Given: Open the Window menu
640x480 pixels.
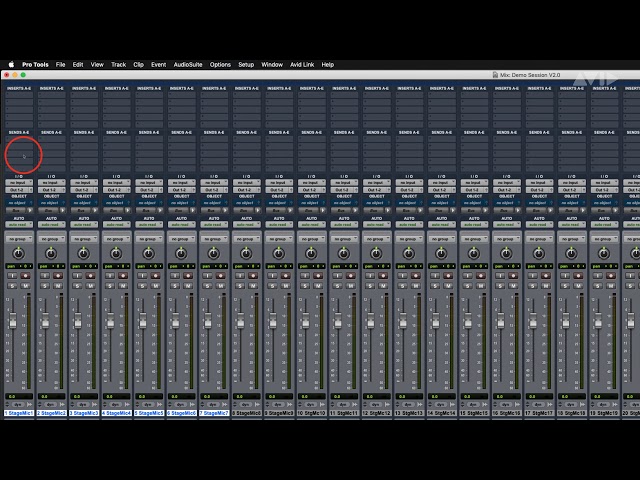Looking at the screenshot, I should coord(272,64).
